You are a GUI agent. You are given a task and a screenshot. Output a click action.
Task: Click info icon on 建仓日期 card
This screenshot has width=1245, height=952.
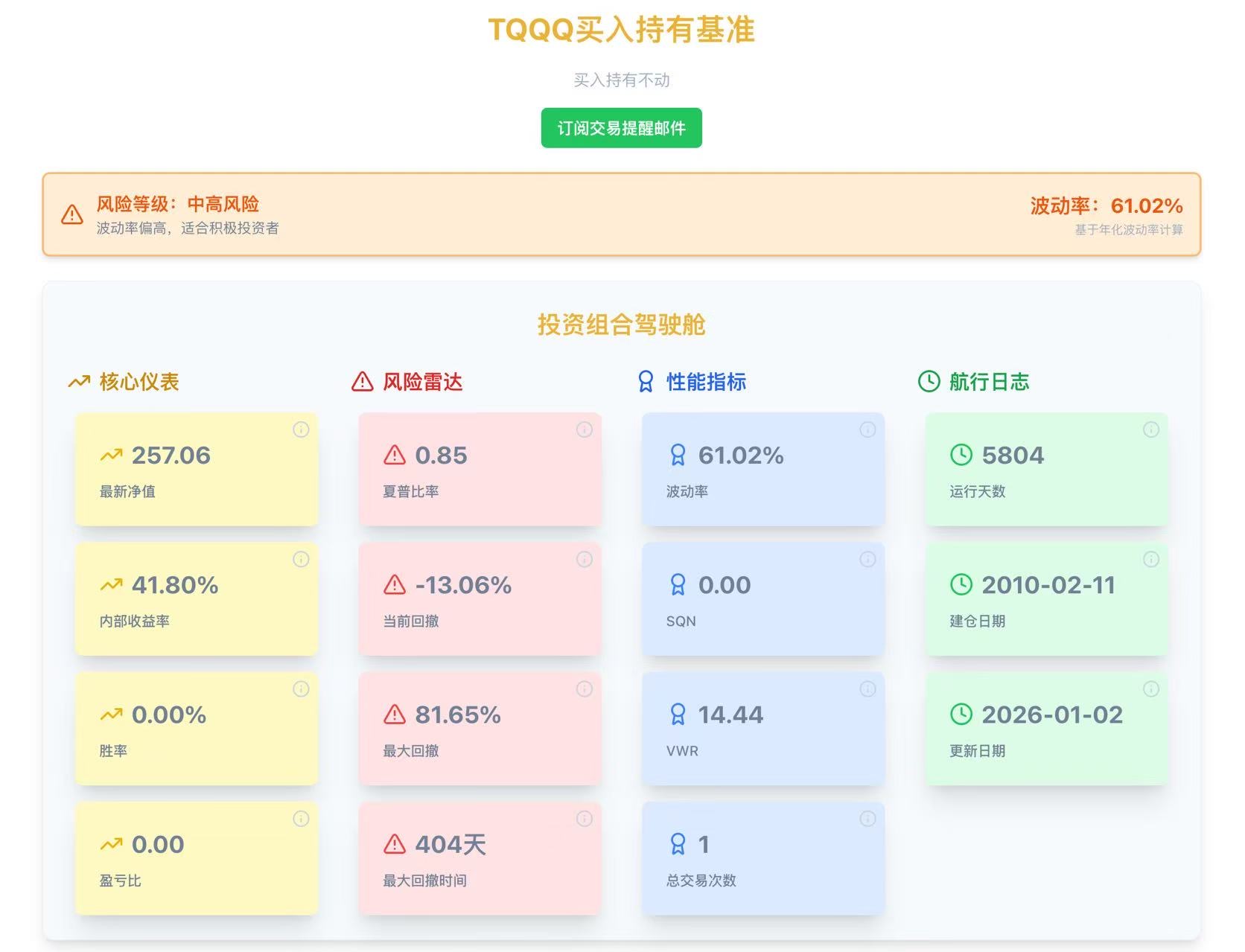tap(1151, 559)
